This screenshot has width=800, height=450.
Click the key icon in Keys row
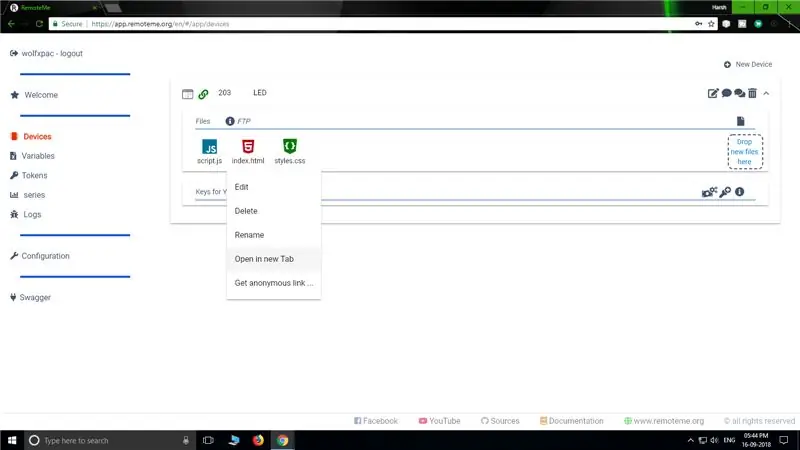(x=725, y=192)
